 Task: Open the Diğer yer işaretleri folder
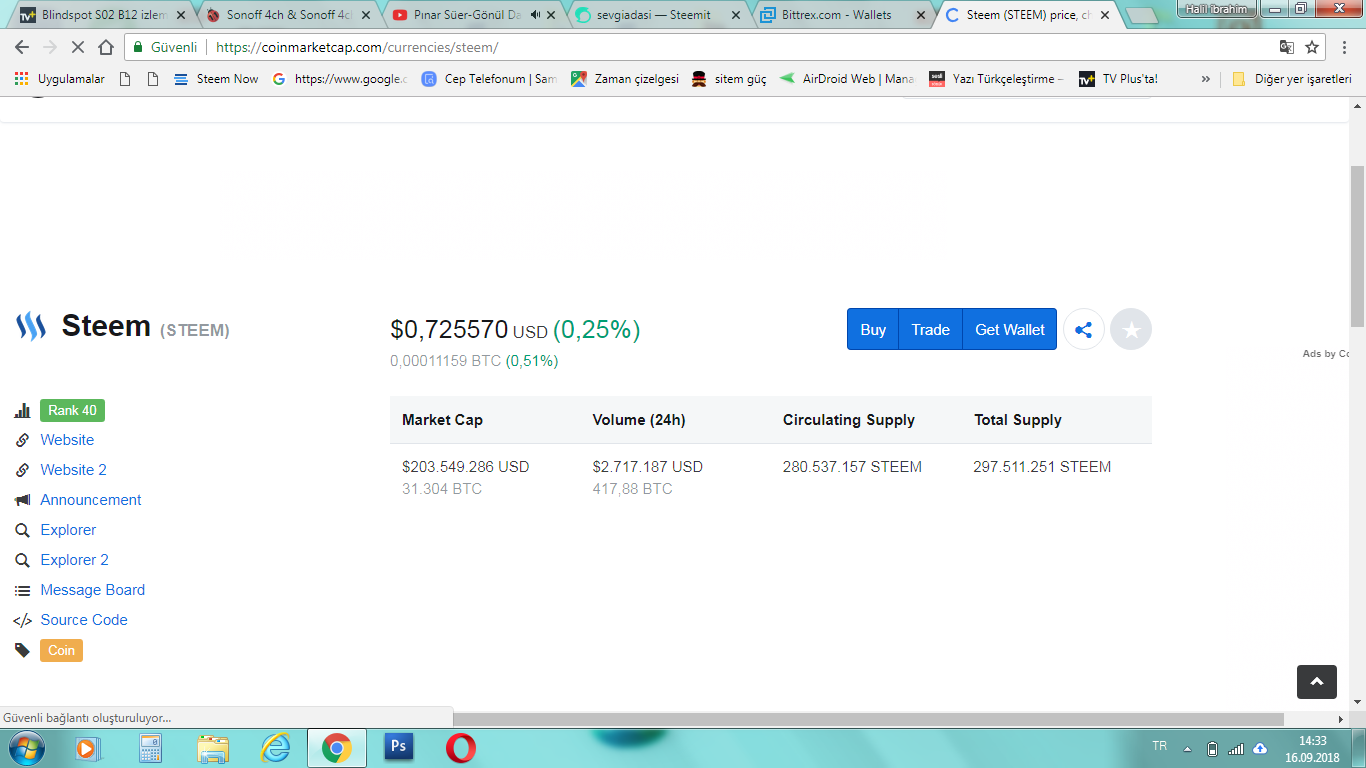coord(1292,79)
